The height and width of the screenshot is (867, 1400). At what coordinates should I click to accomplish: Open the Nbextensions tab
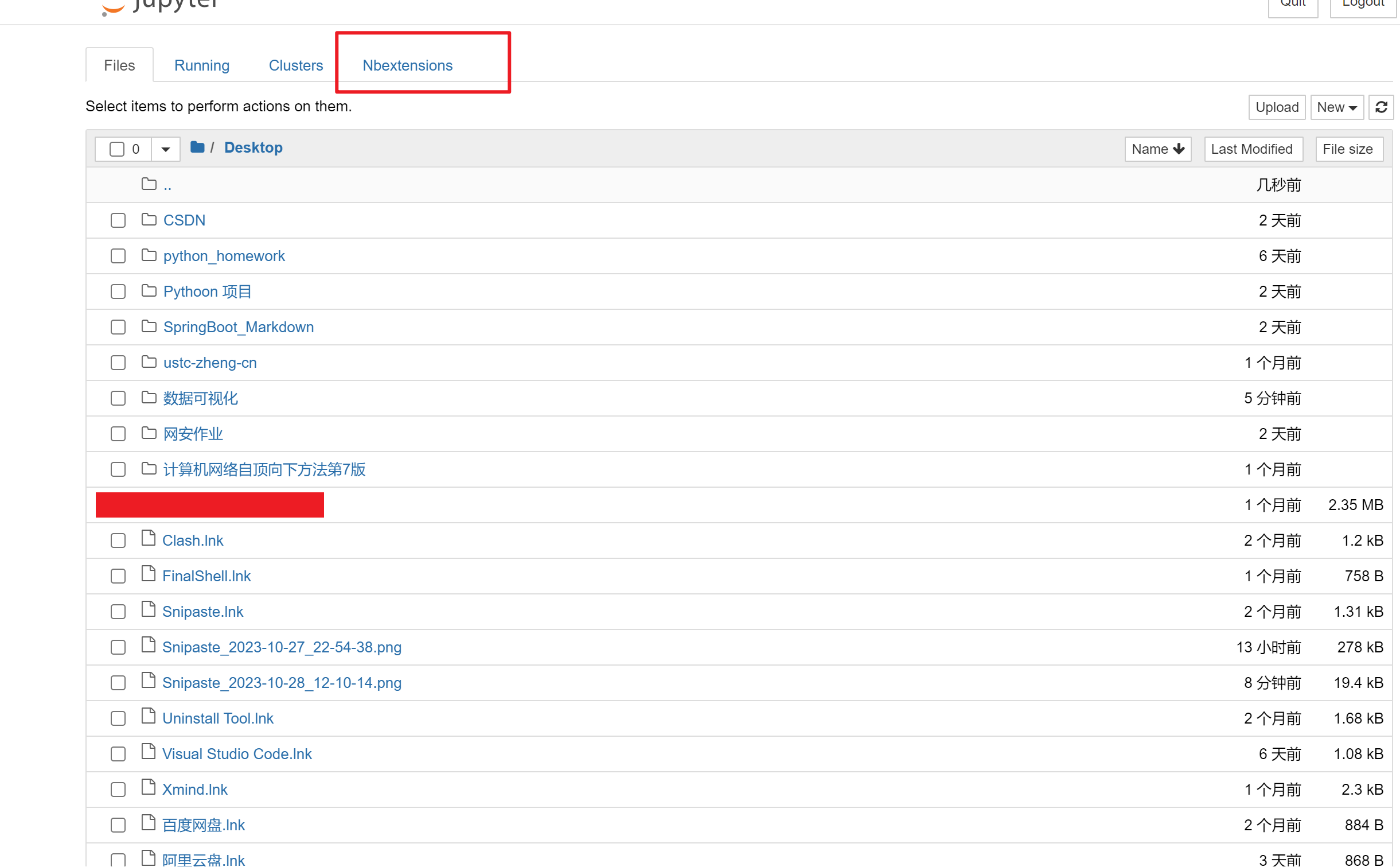pos(408,65)
